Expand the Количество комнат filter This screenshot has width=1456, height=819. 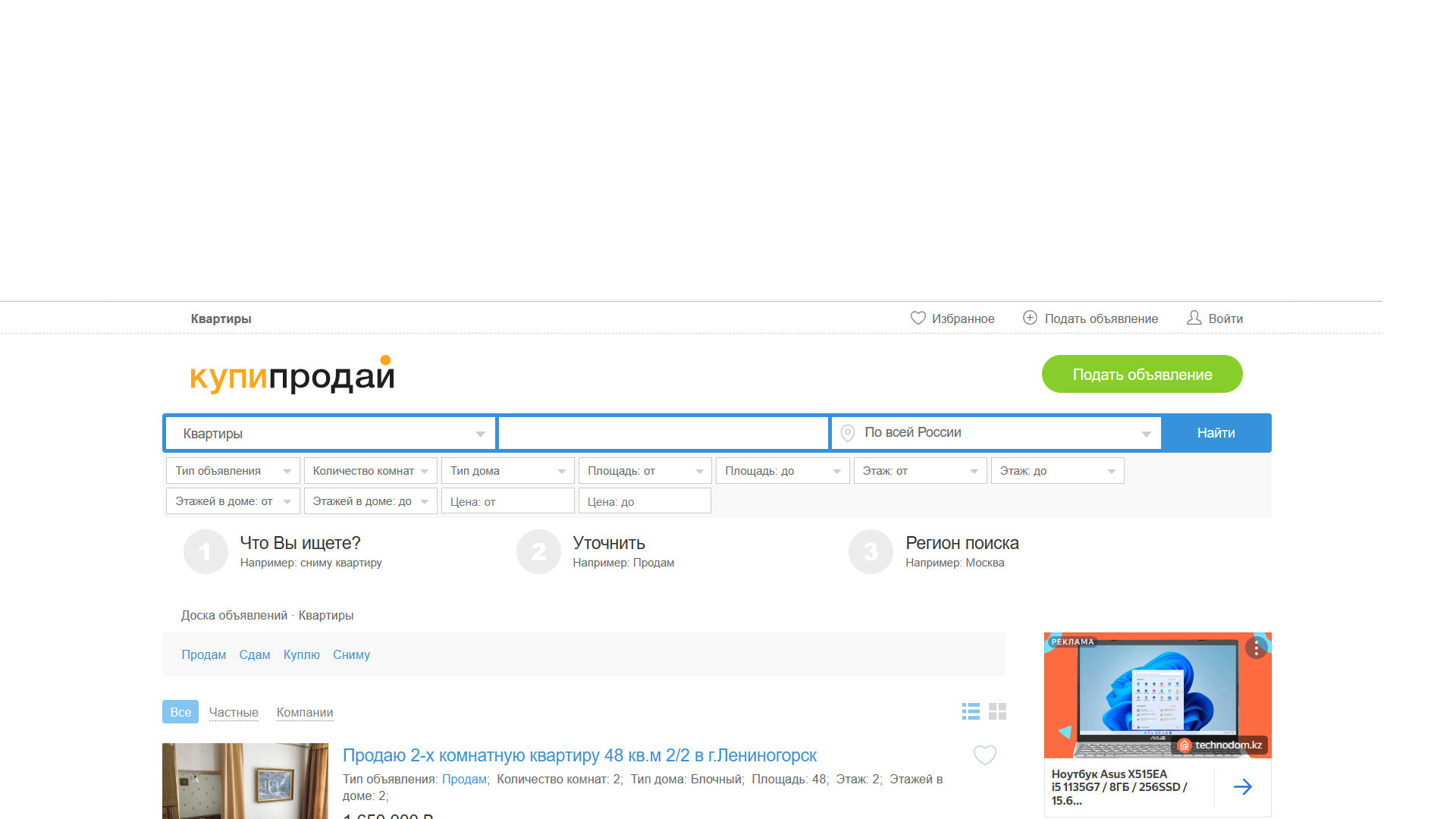pos(370,471)
